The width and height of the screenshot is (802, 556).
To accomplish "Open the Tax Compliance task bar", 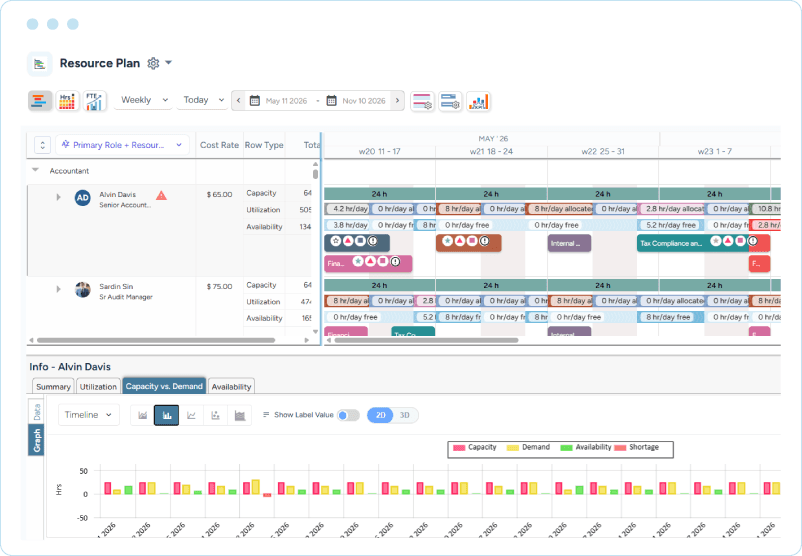I will coord(693,243).
